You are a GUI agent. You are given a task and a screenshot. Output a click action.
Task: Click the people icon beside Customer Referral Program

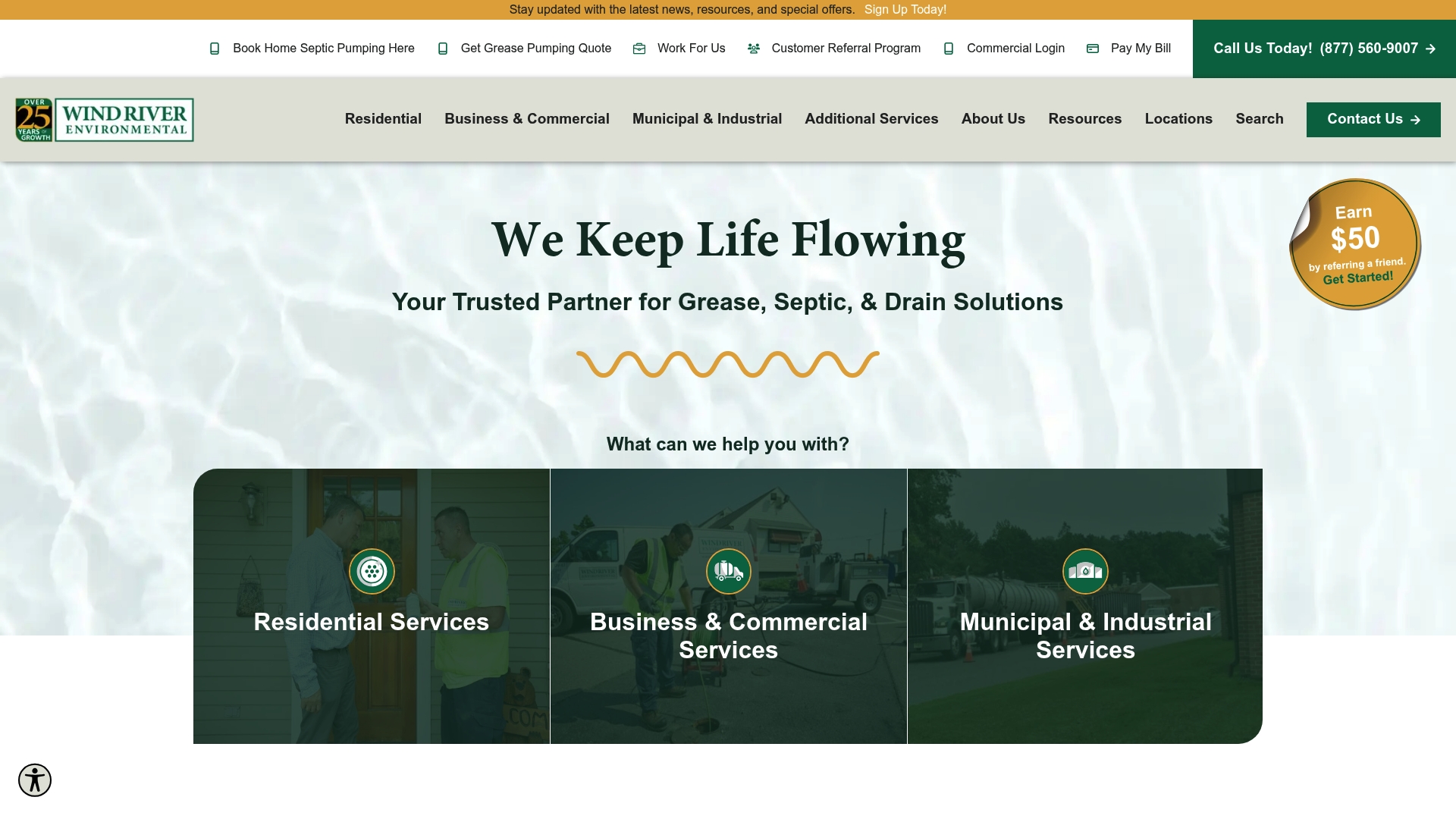coord(754,49)
